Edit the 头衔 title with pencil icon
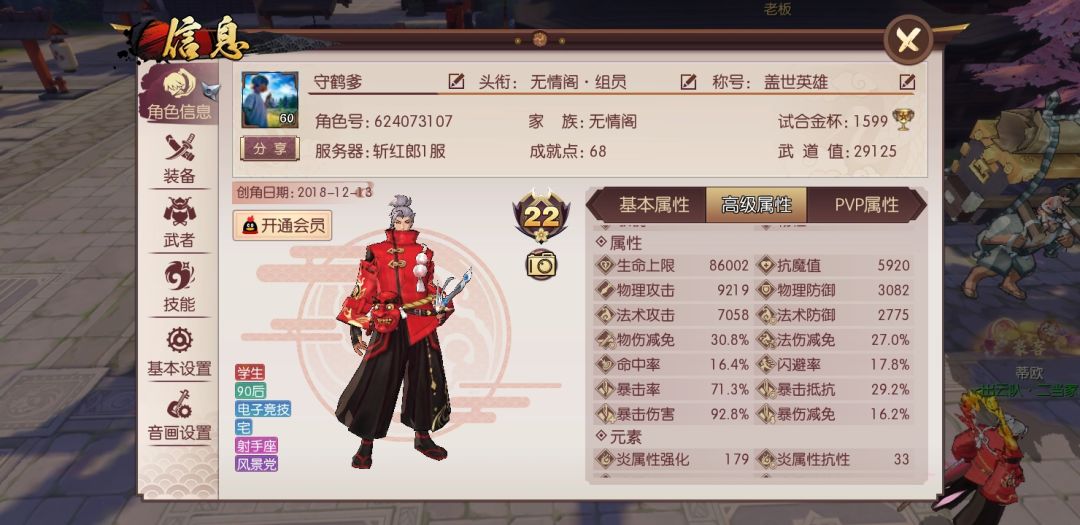 (688, 82)
